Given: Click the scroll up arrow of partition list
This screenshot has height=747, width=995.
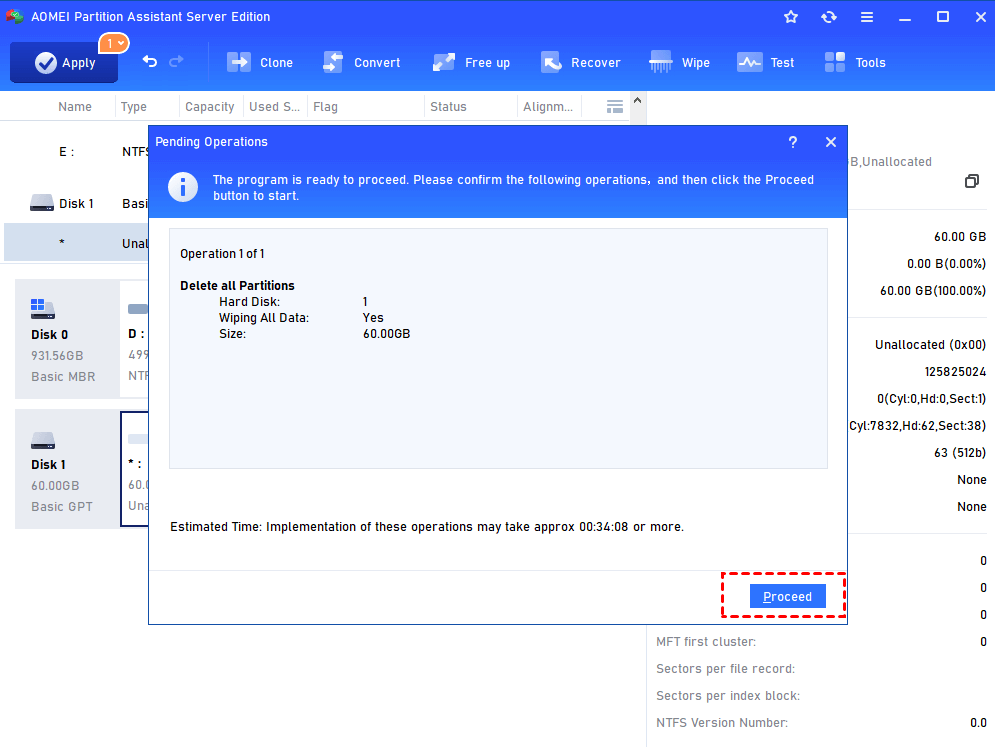Looking at the screenshot, I should [638, 100].
